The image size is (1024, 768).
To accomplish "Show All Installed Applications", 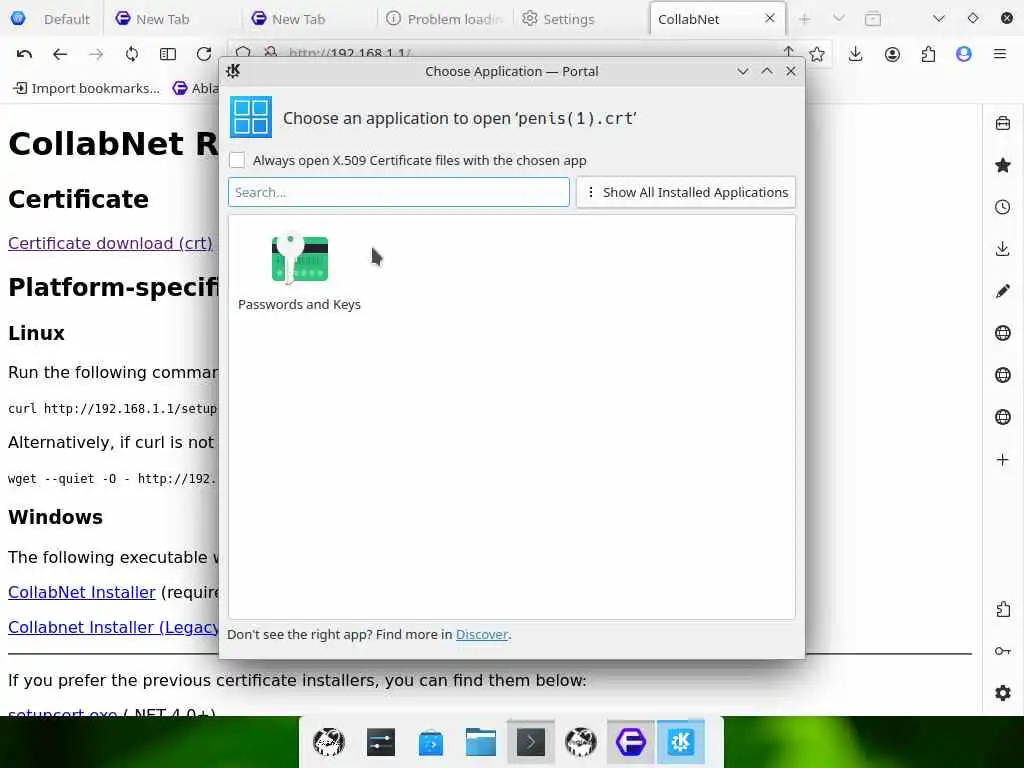I will pos(686,192).
